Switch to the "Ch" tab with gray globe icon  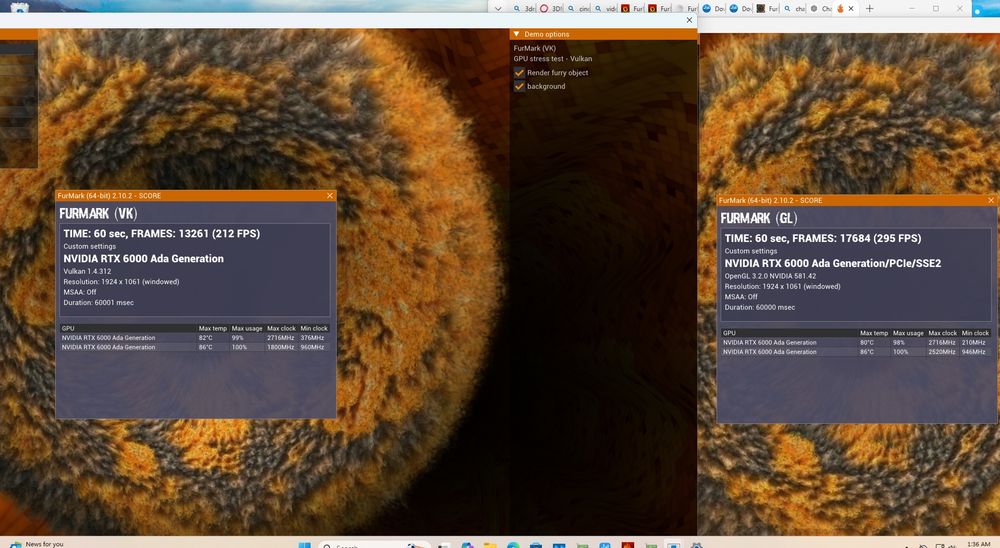point(821,8)
